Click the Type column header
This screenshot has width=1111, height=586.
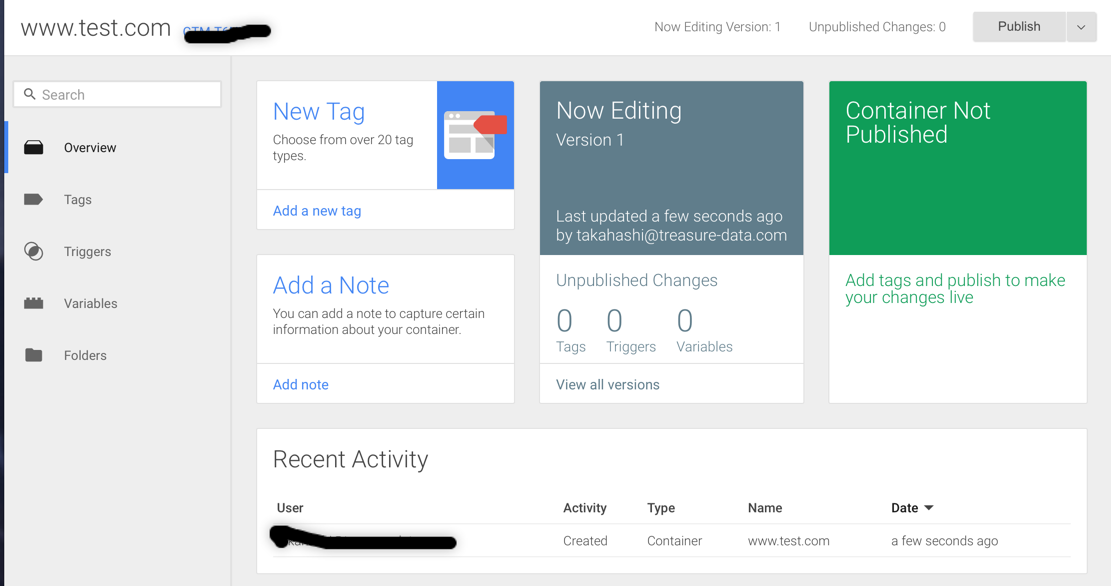point(660,507)
